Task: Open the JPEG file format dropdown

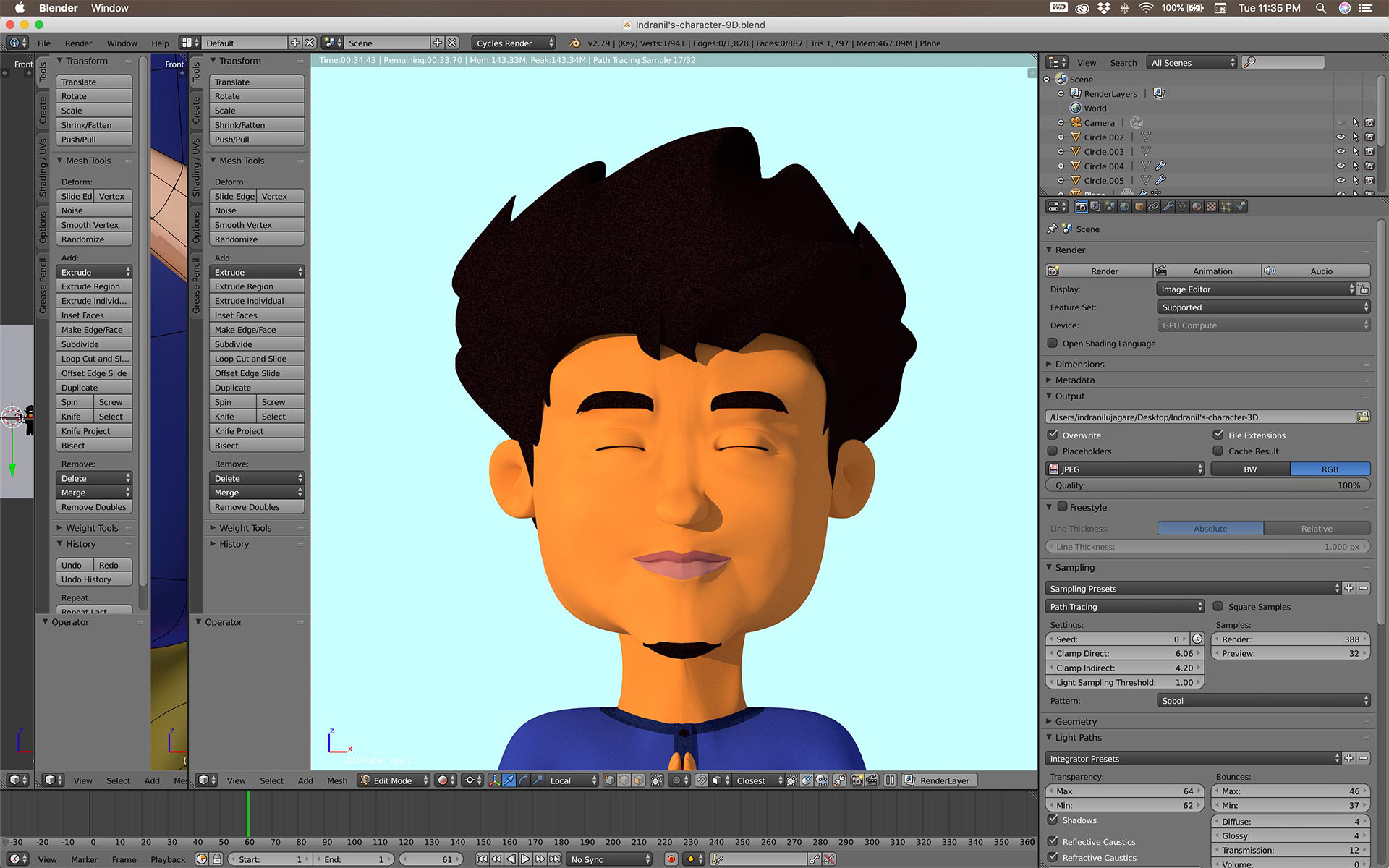Action: [1125, 469]
